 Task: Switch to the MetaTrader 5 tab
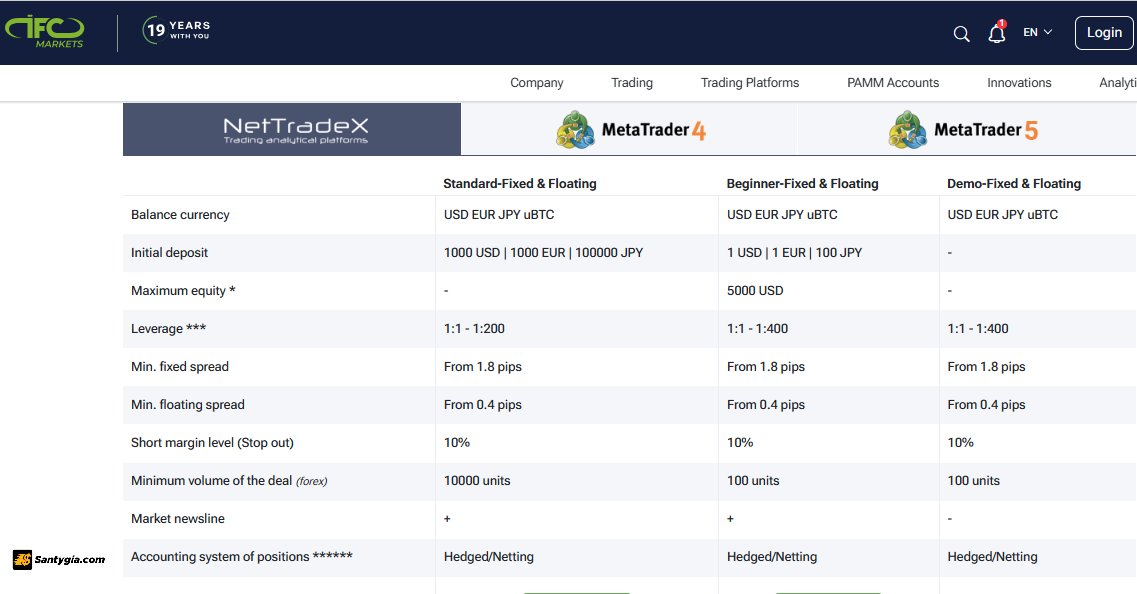tap(966, 129)
